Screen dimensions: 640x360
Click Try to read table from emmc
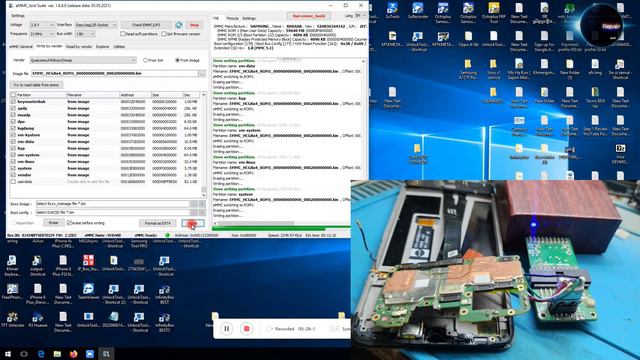(36, 85)
